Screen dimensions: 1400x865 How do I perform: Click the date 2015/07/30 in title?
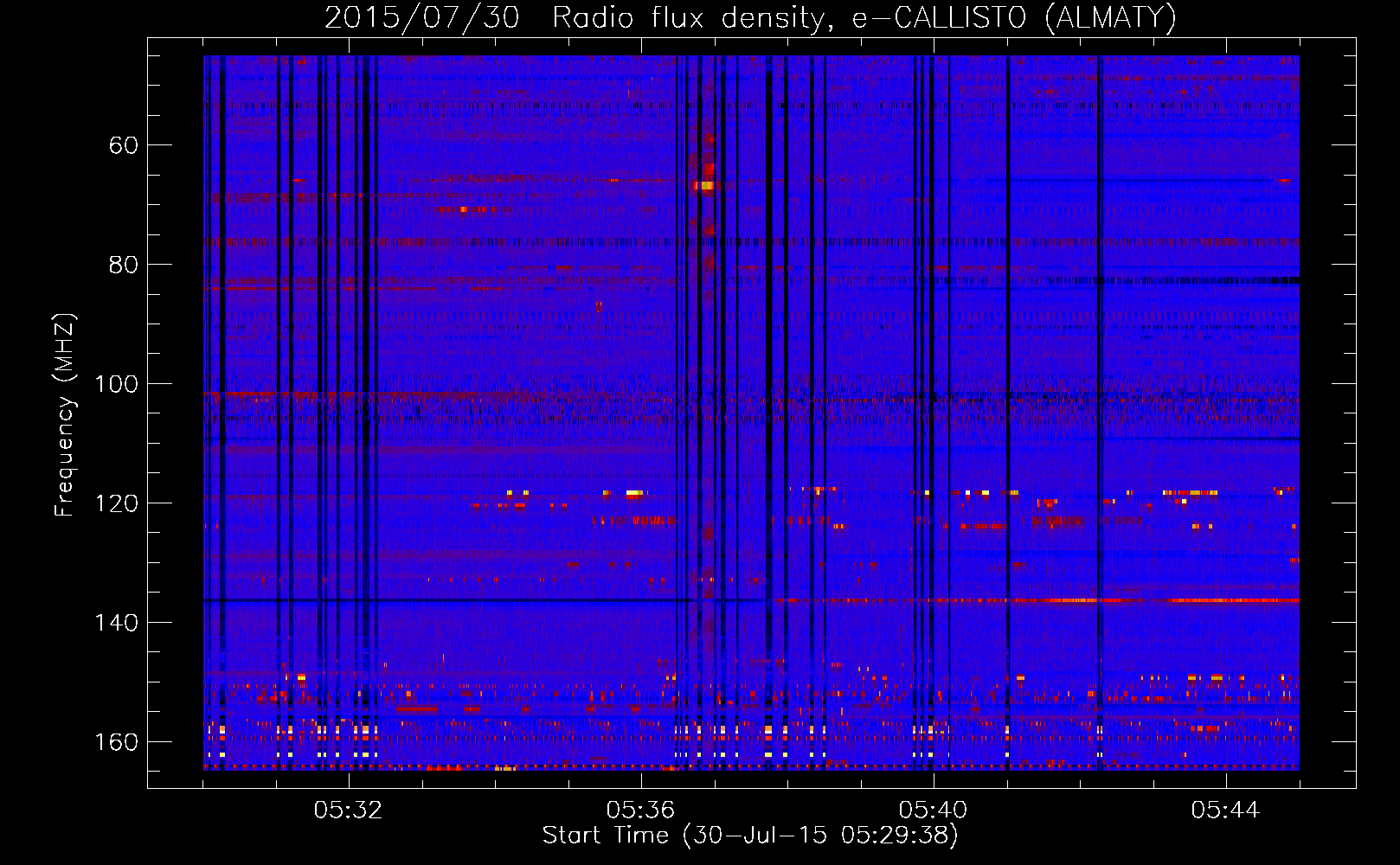click(x=421, y=18)
